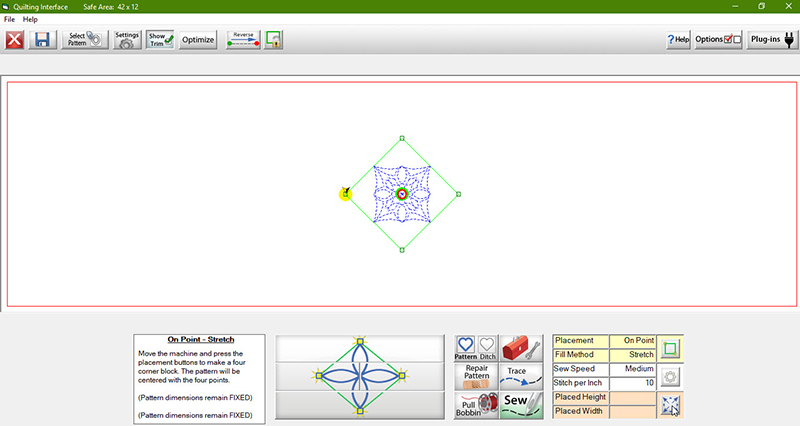Switch to Ditch heart mode
The image size is (800, 426).
point(487,348)
